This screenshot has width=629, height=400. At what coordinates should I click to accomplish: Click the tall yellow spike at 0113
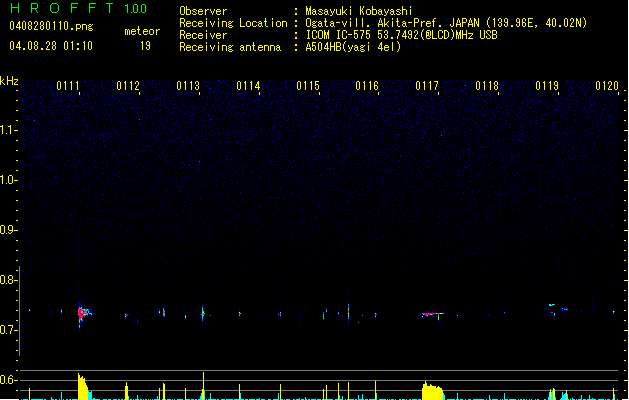click(203, 386)
